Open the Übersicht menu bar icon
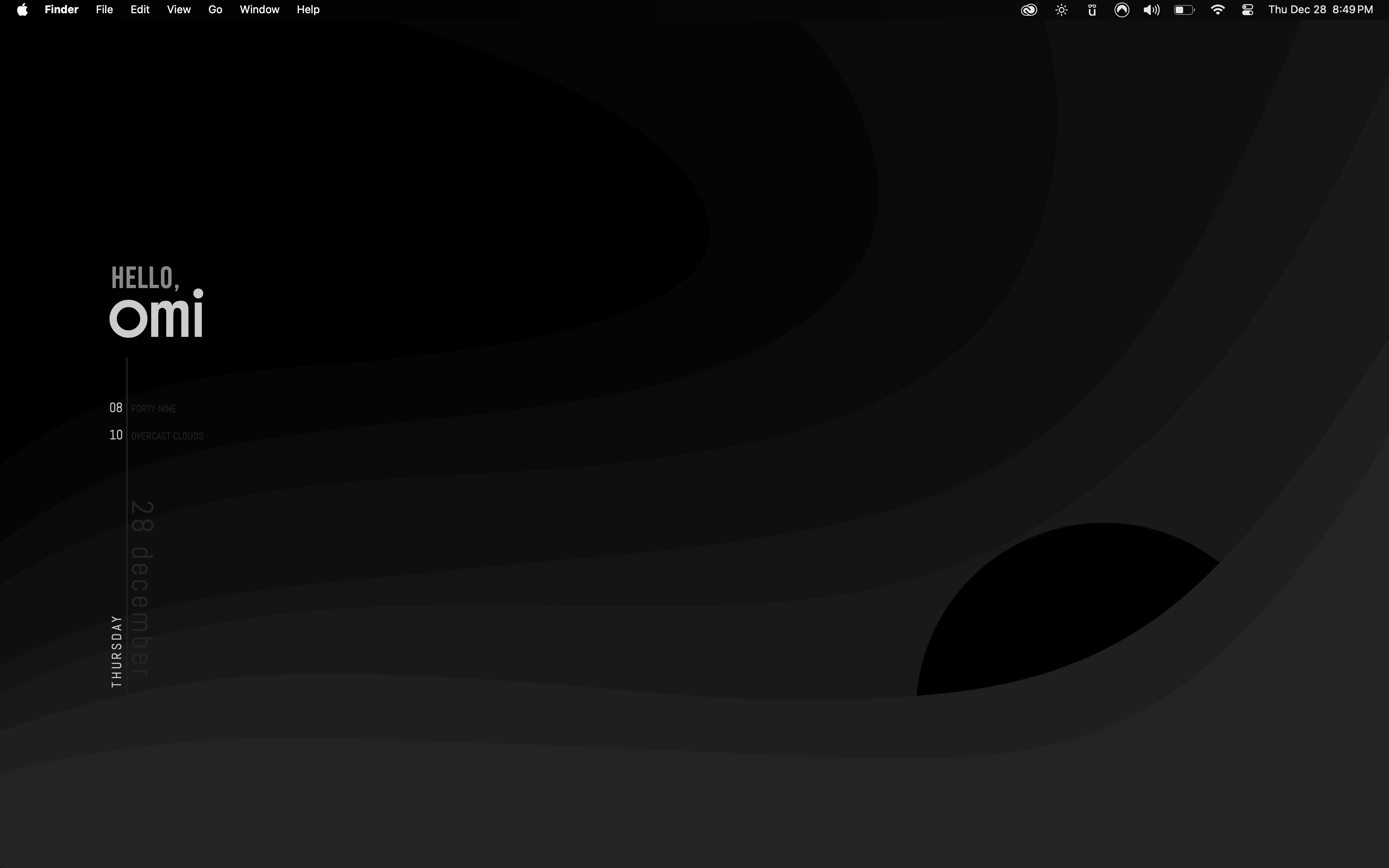The width and height of the screenshot is (1389, 868). point(1092,10)
